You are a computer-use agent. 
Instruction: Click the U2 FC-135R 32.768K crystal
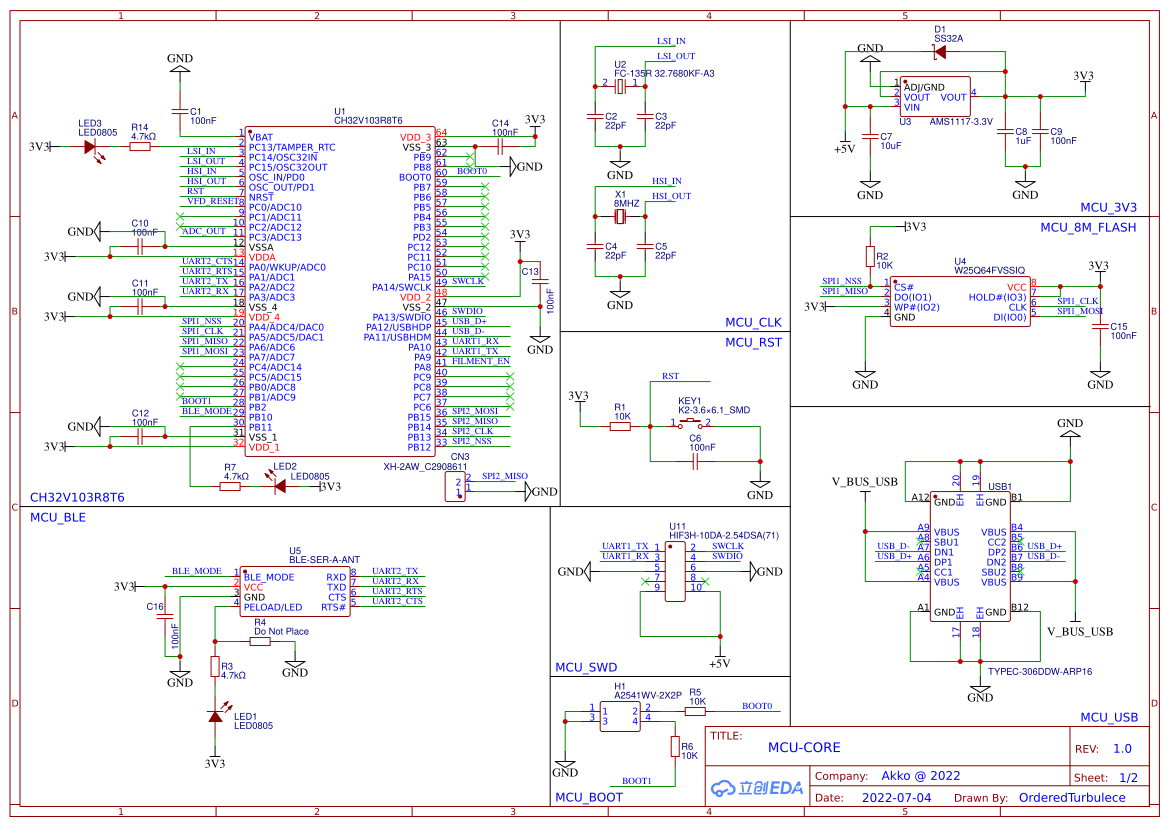[x=620, y=87]
